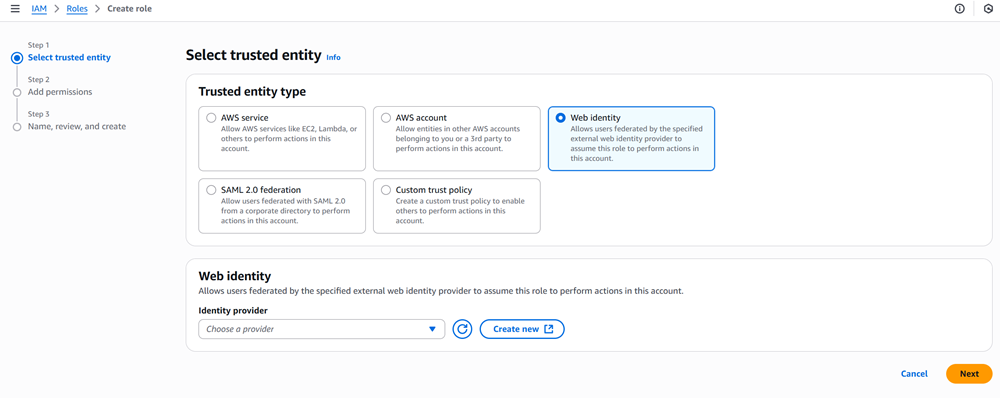Go to IAM in the breadcrumb
1000x398 pixels.
39,9
